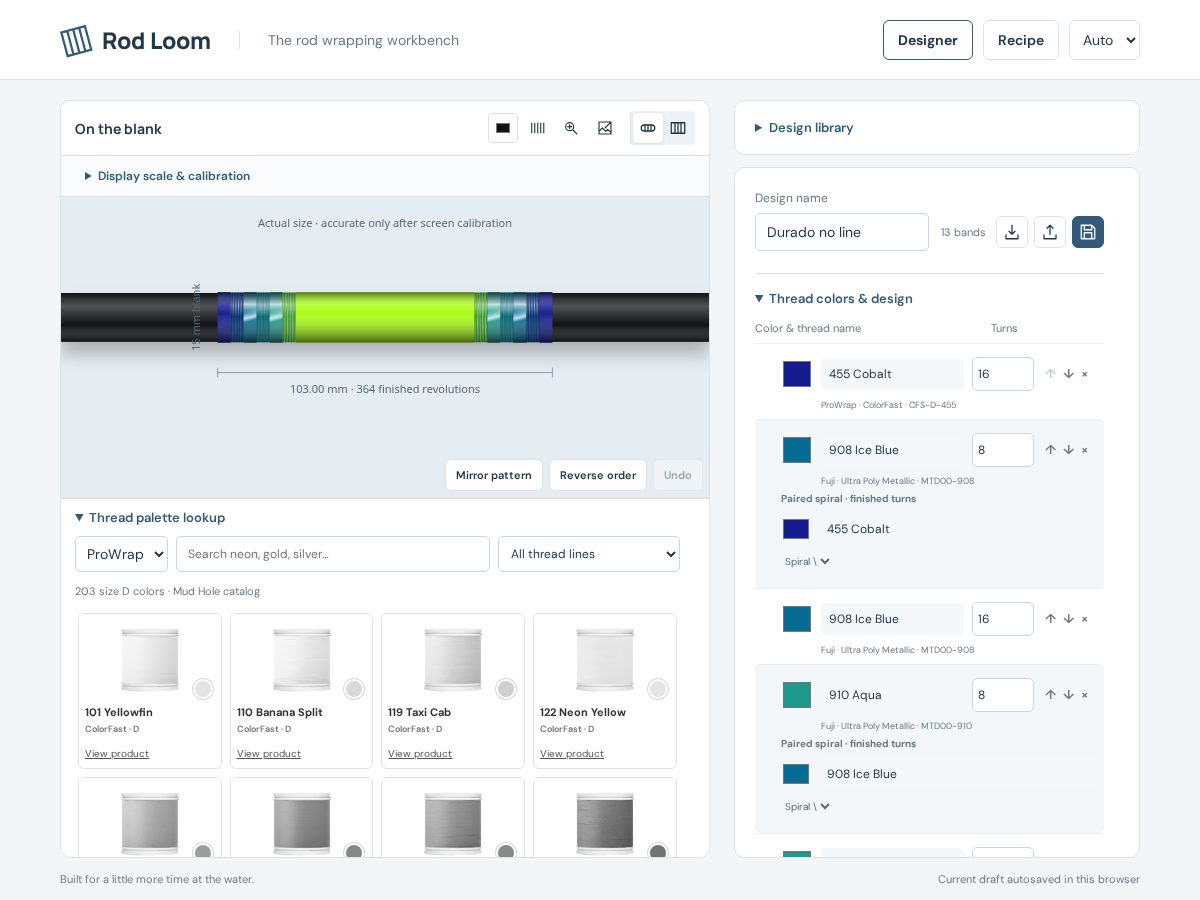Click the Mirror pattern button
The image size is (1200, 900).
pos(494,475)
